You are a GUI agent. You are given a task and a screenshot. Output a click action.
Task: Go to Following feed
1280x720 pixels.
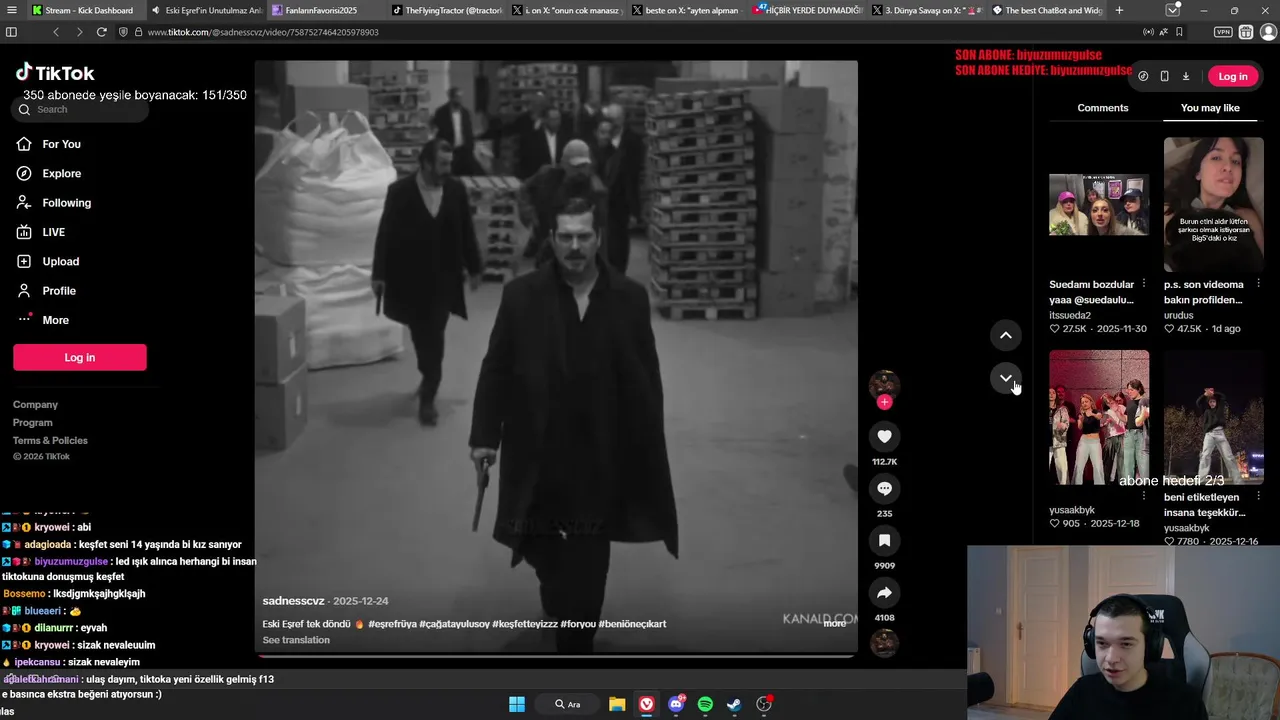[66, 203]
